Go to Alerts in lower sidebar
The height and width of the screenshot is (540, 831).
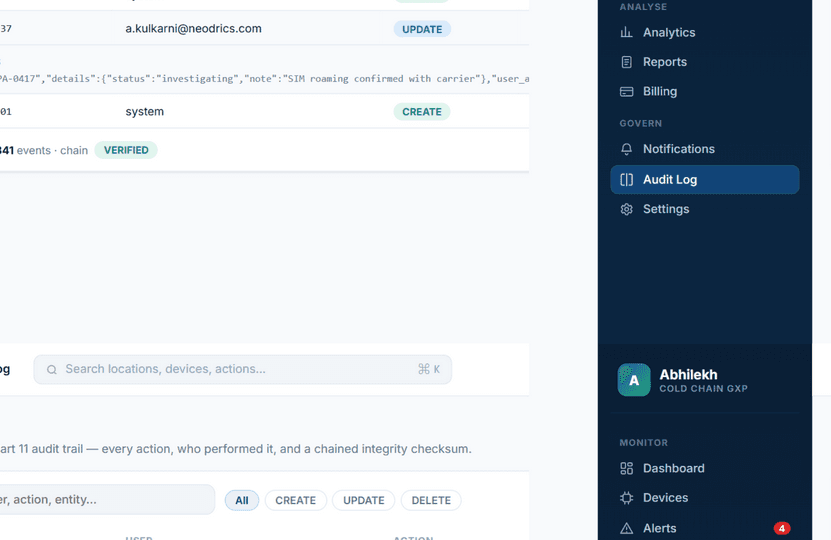click(704, 528)
